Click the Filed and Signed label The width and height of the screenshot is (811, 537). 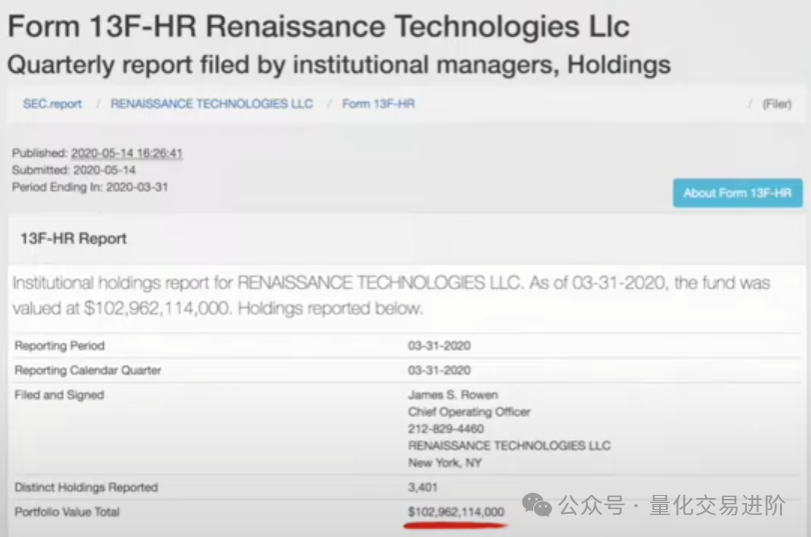tap(59, 395)
